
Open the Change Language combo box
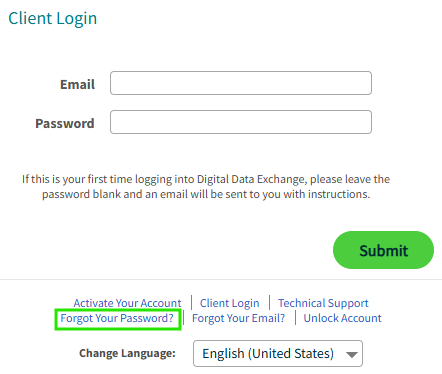[x=278, y=353]
